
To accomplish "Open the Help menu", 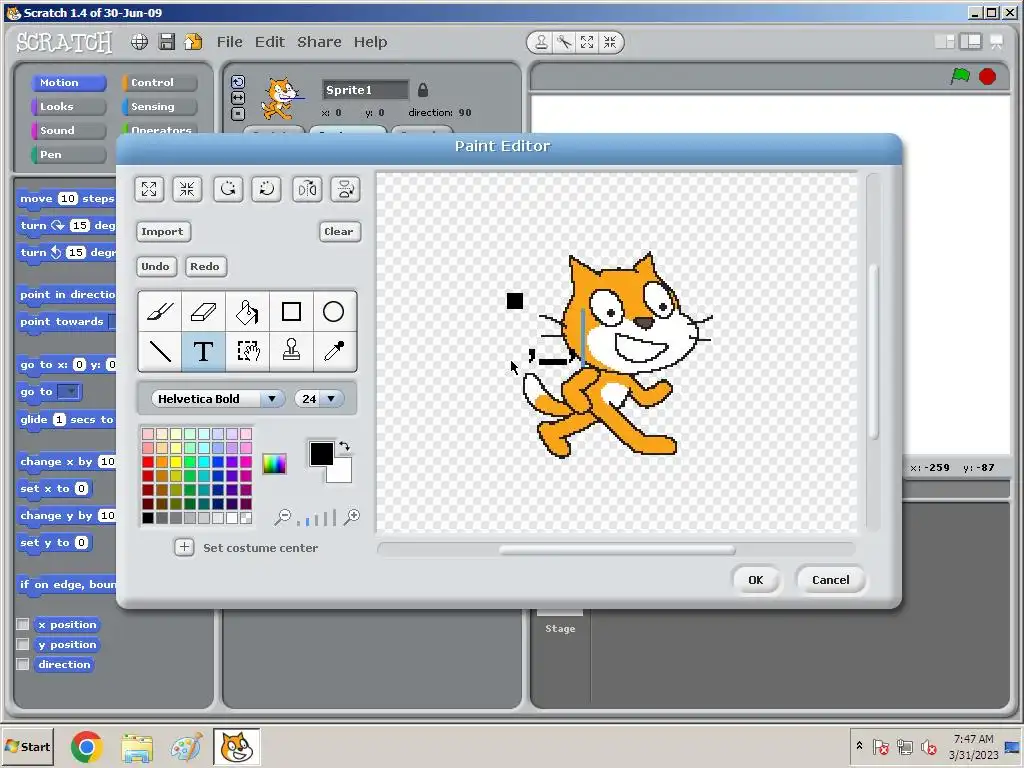I will tap(370, 42).
